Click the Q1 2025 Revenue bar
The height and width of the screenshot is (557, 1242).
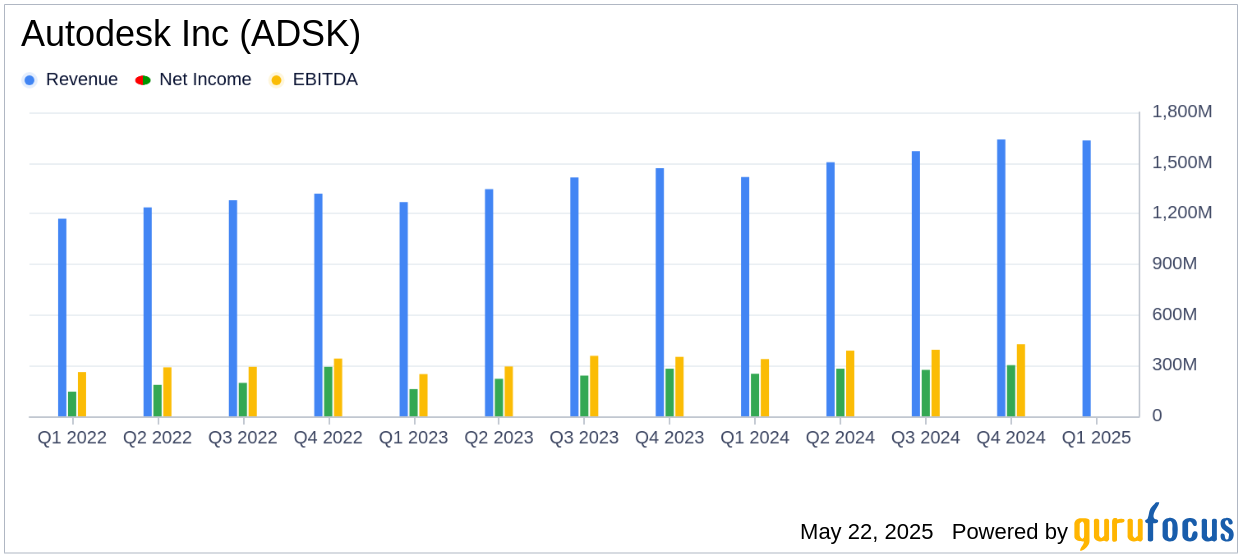pos(1087,279)
